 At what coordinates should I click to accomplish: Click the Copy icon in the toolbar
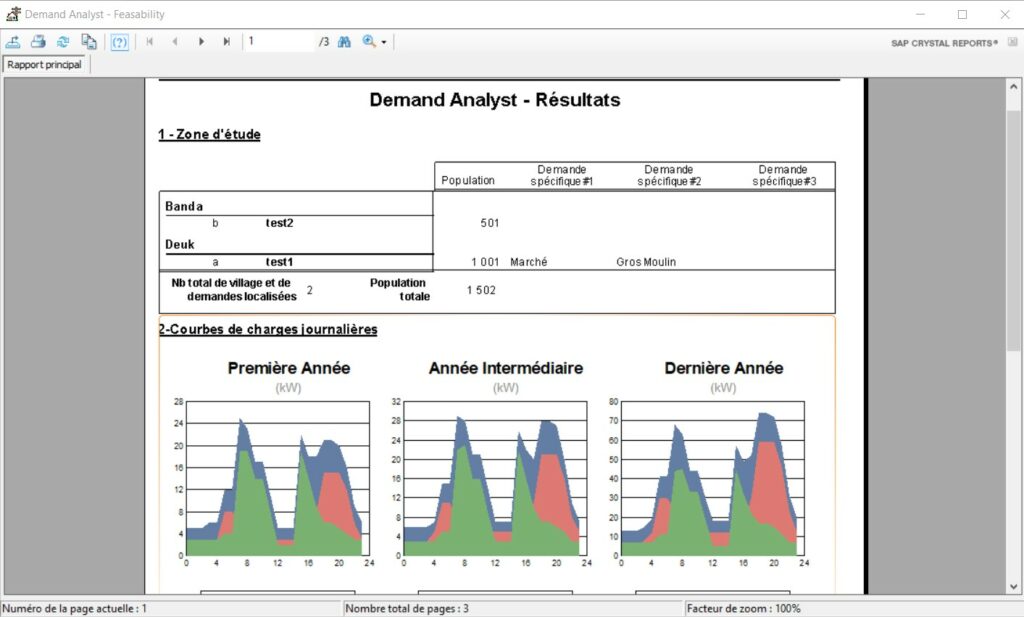89,41
